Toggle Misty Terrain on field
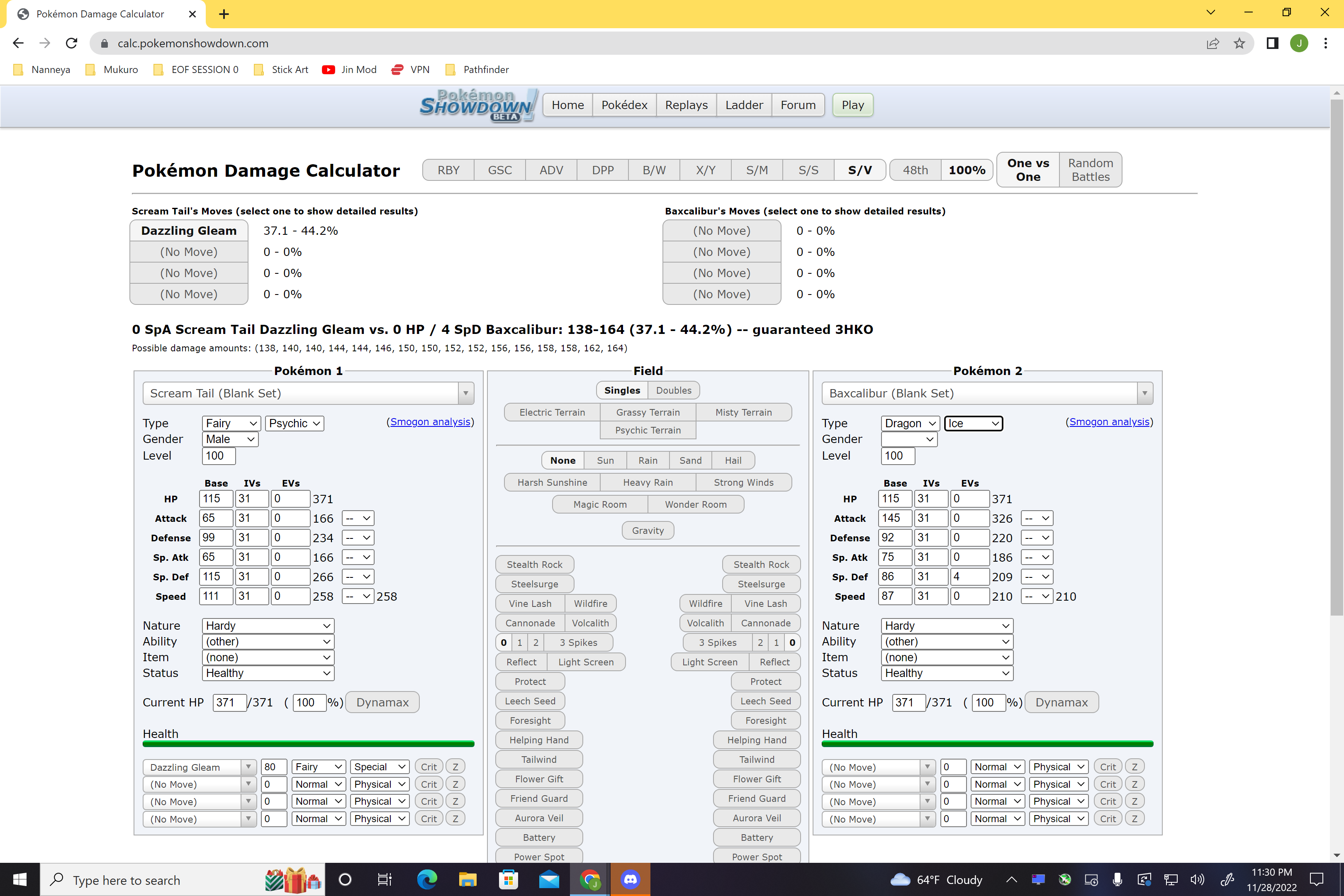This screenshot has width=1344, height=896. [x=743, y=412]
